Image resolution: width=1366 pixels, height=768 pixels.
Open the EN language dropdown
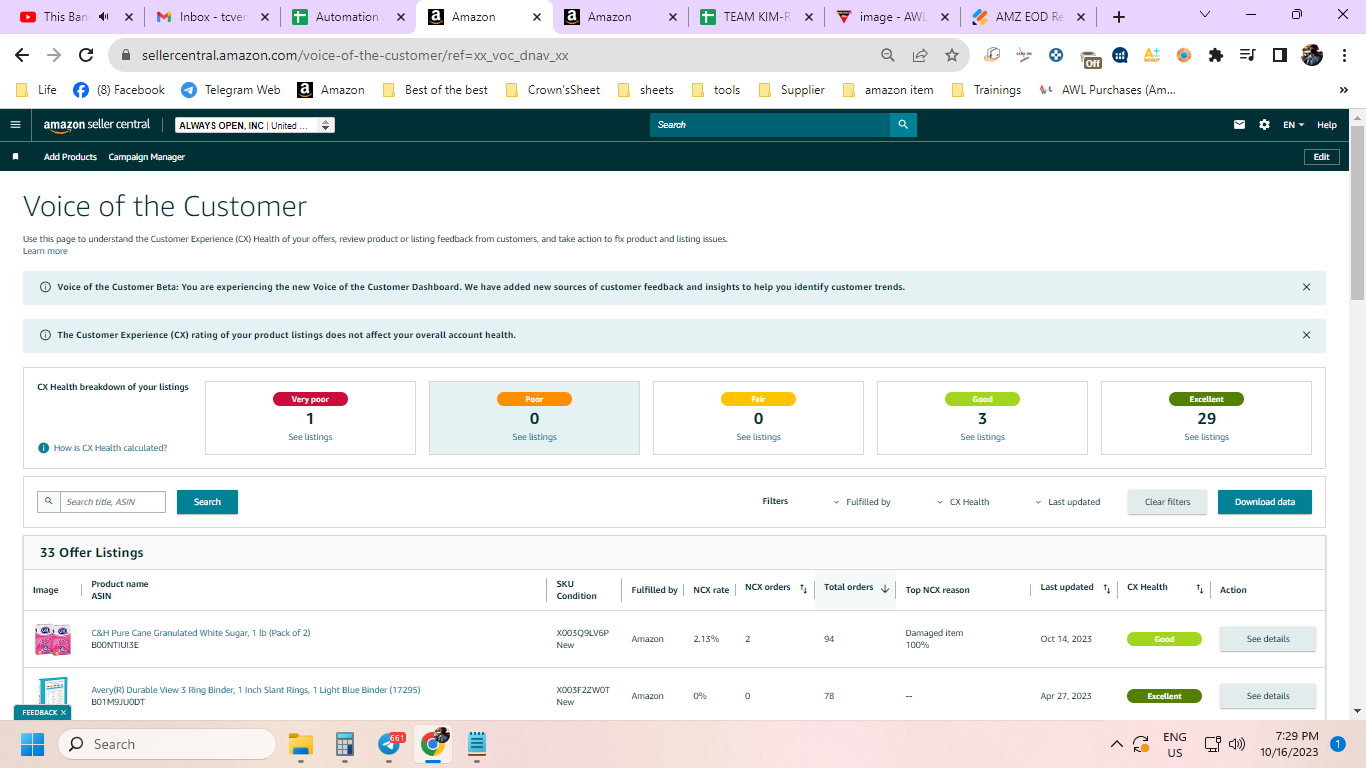(1294, 125)
